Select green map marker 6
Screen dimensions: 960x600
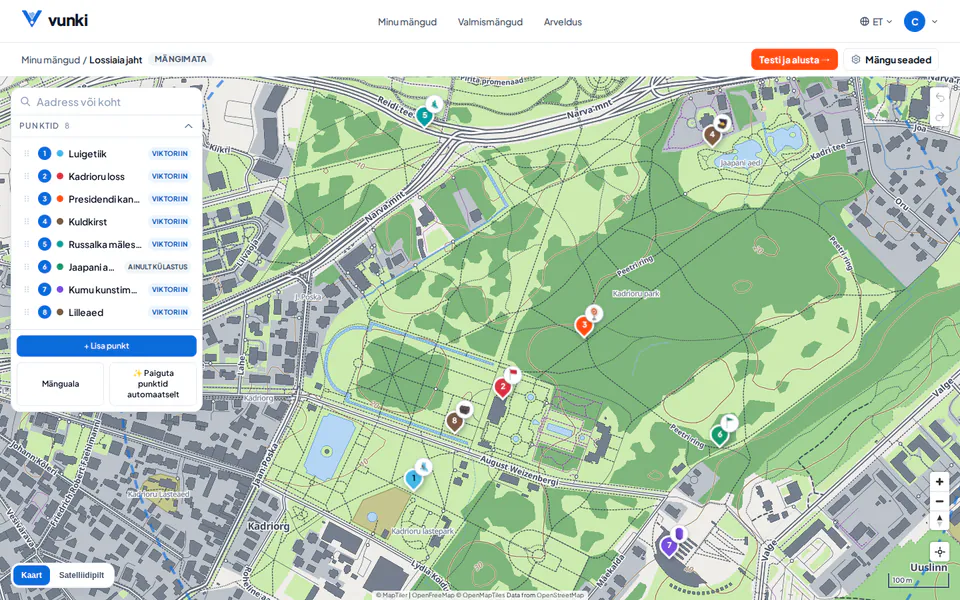[720, 435]
